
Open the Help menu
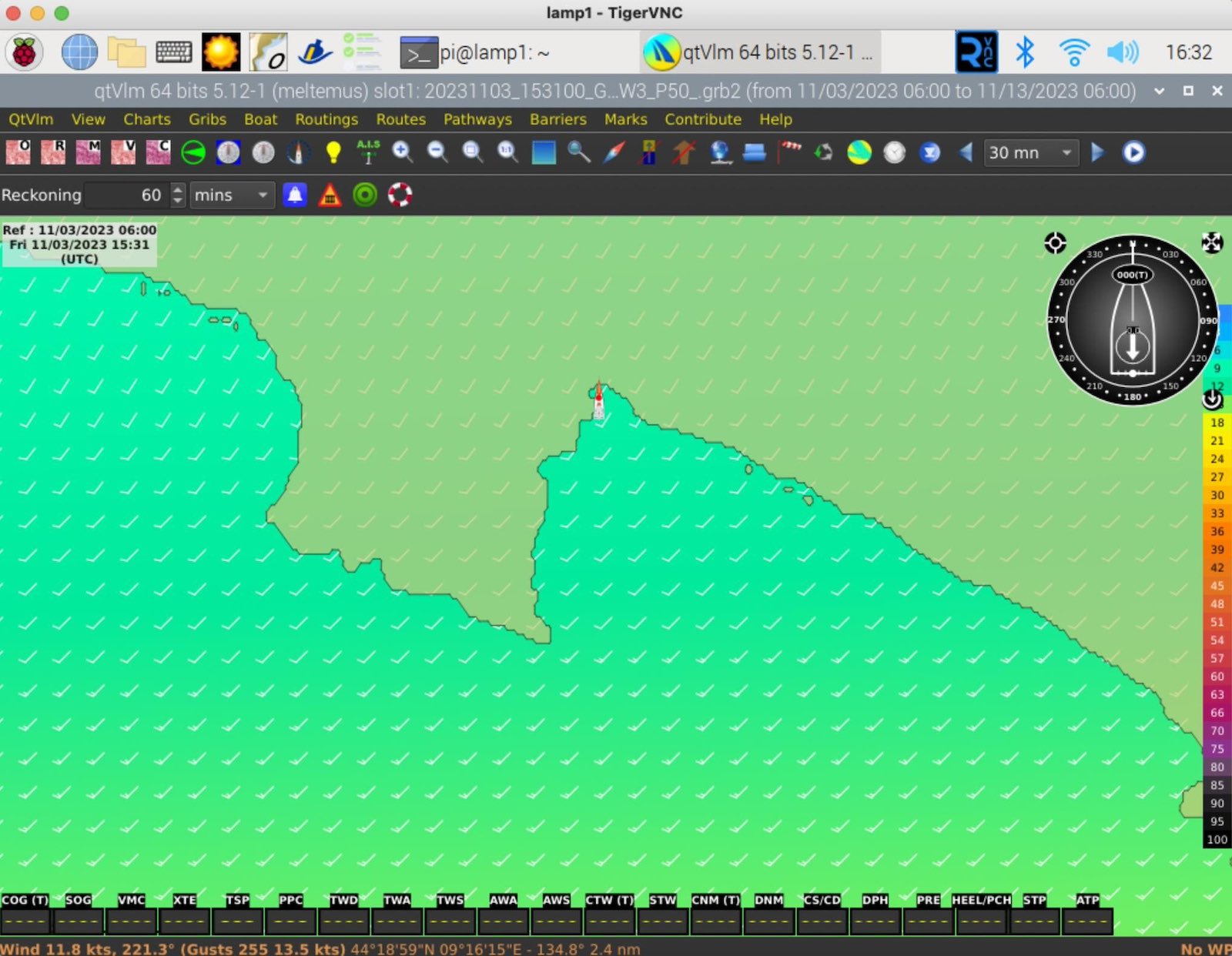[775, 119]
